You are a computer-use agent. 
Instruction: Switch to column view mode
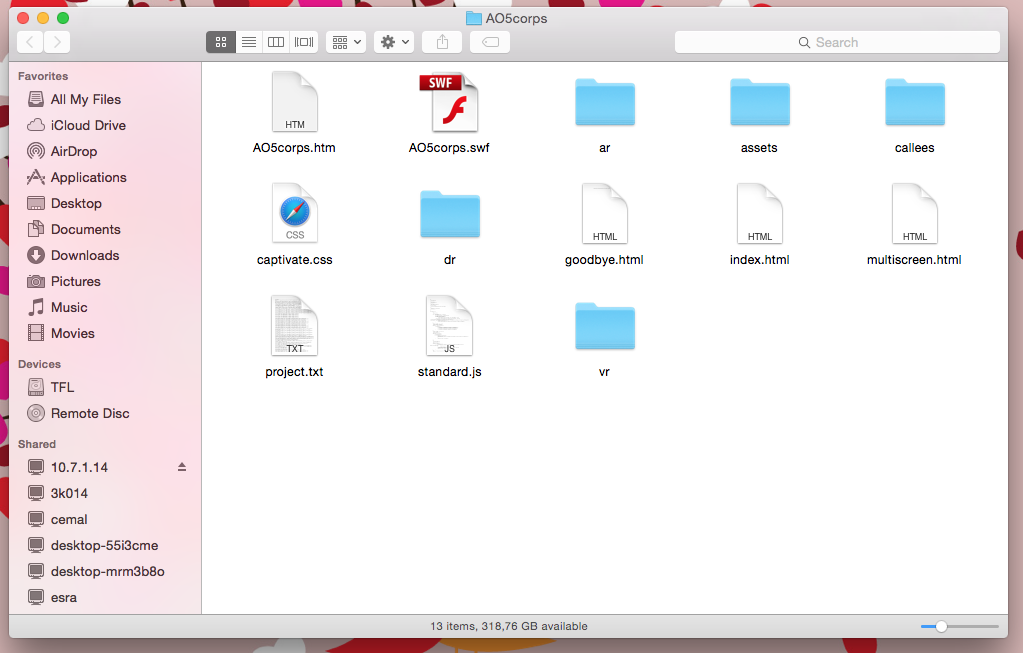(x=276, y=42)
